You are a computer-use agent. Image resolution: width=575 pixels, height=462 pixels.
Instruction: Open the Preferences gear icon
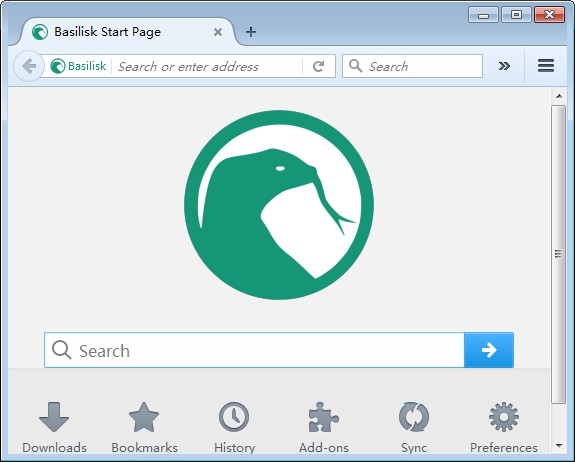click(504, 417)
